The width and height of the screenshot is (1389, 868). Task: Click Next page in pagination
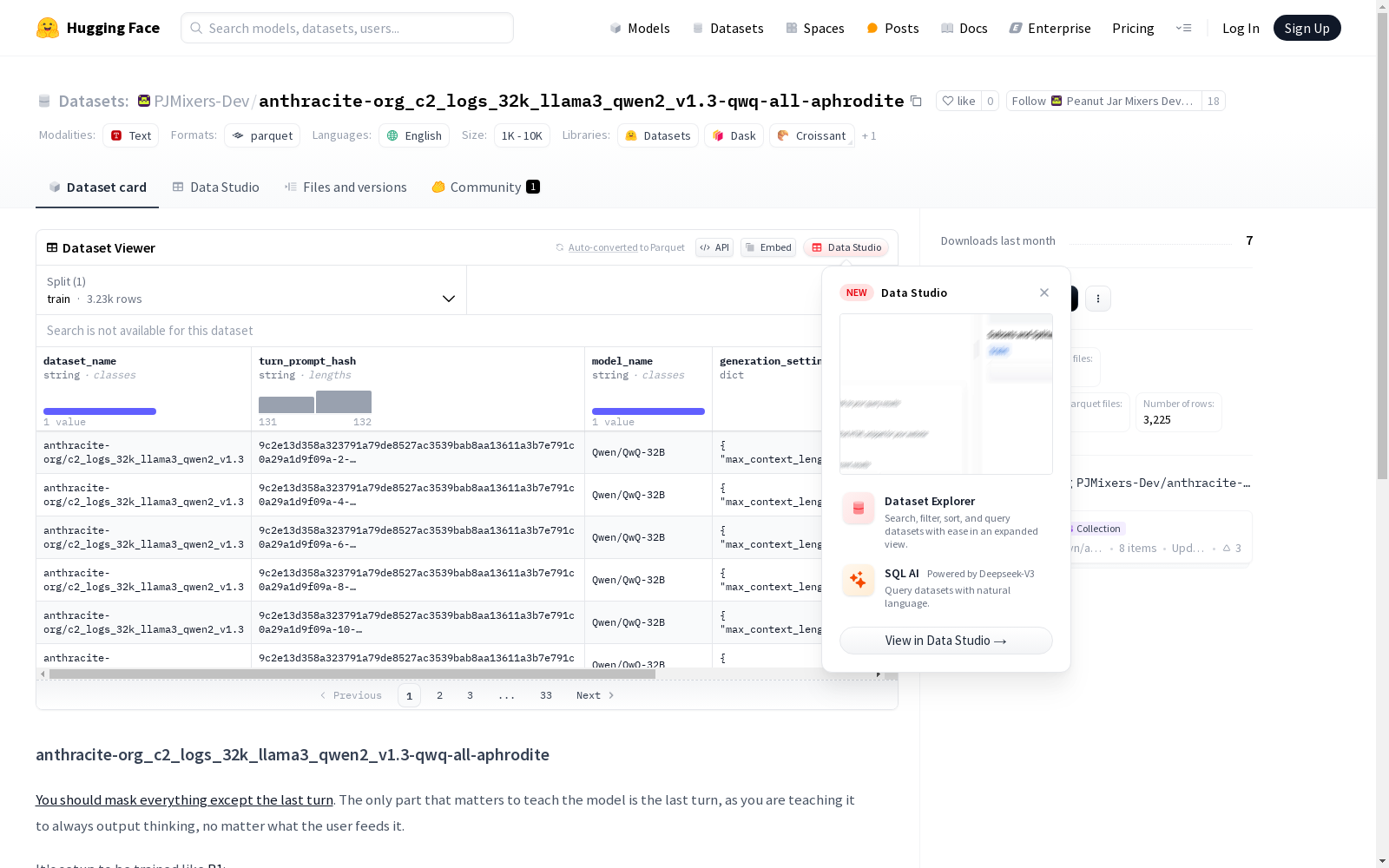click(596, 695)
